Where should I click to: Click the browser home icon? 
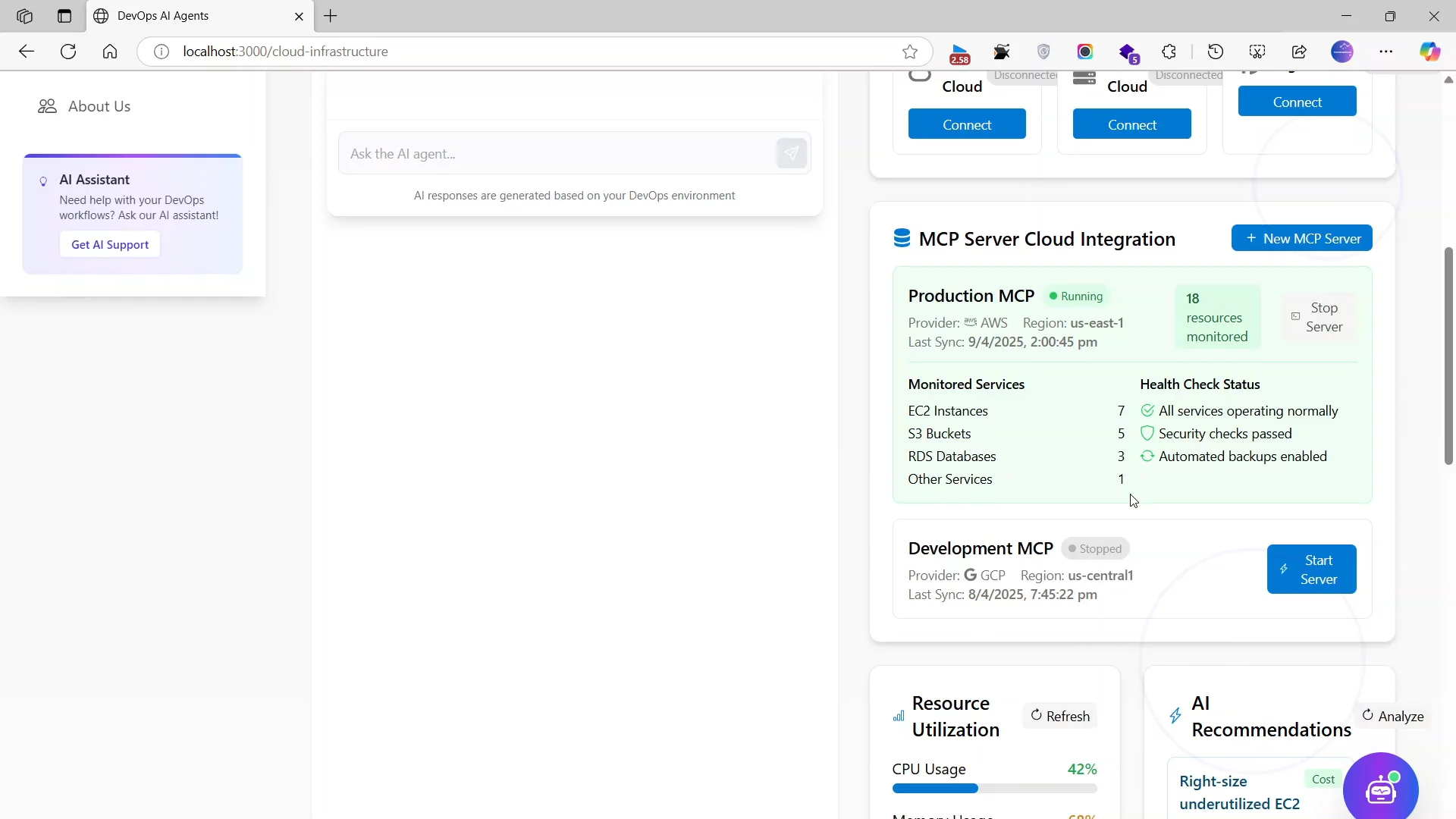click(x=110, y=52)
